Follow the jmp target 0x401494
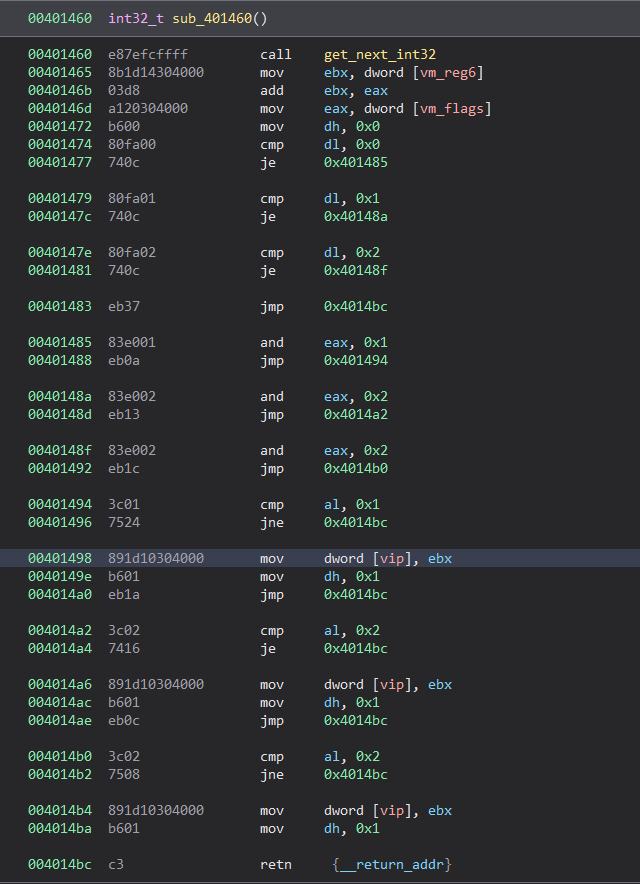Screen dimensions: 640x884 (x=356, y=360)
